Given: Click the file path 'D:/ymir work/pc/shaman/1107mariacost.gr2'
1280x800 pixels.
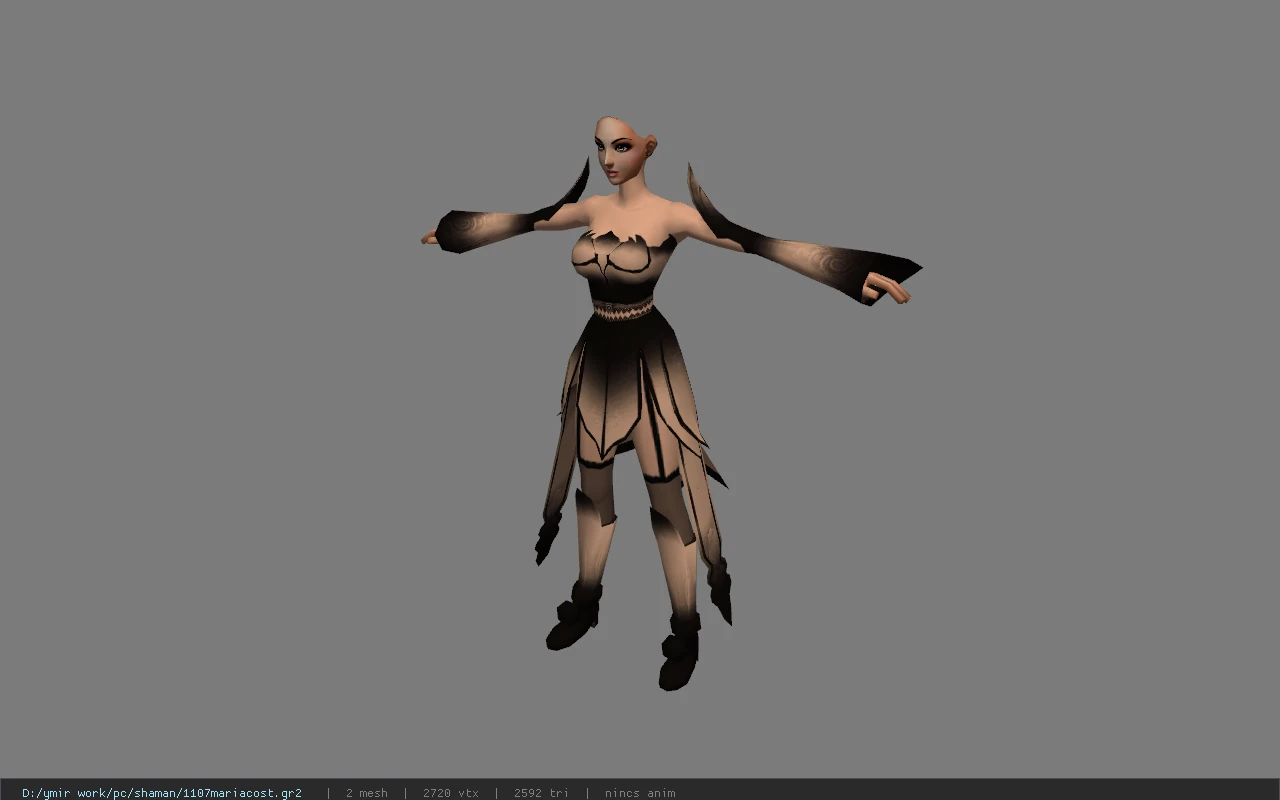Looking at the screenshot, I should tap(162, 793).
